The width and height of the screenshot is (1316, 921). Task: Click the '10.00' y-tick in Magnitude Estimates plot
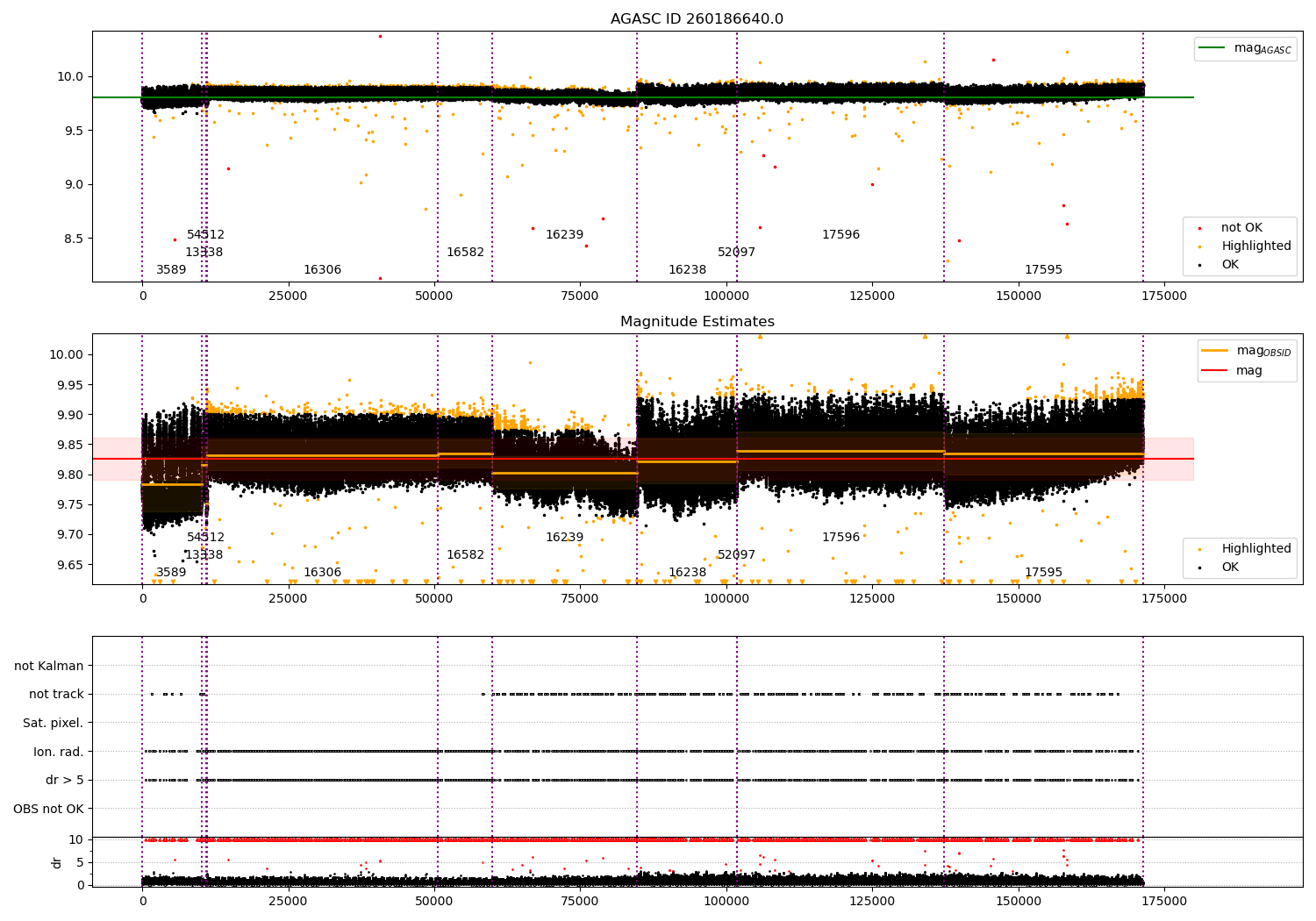point(68,354)
